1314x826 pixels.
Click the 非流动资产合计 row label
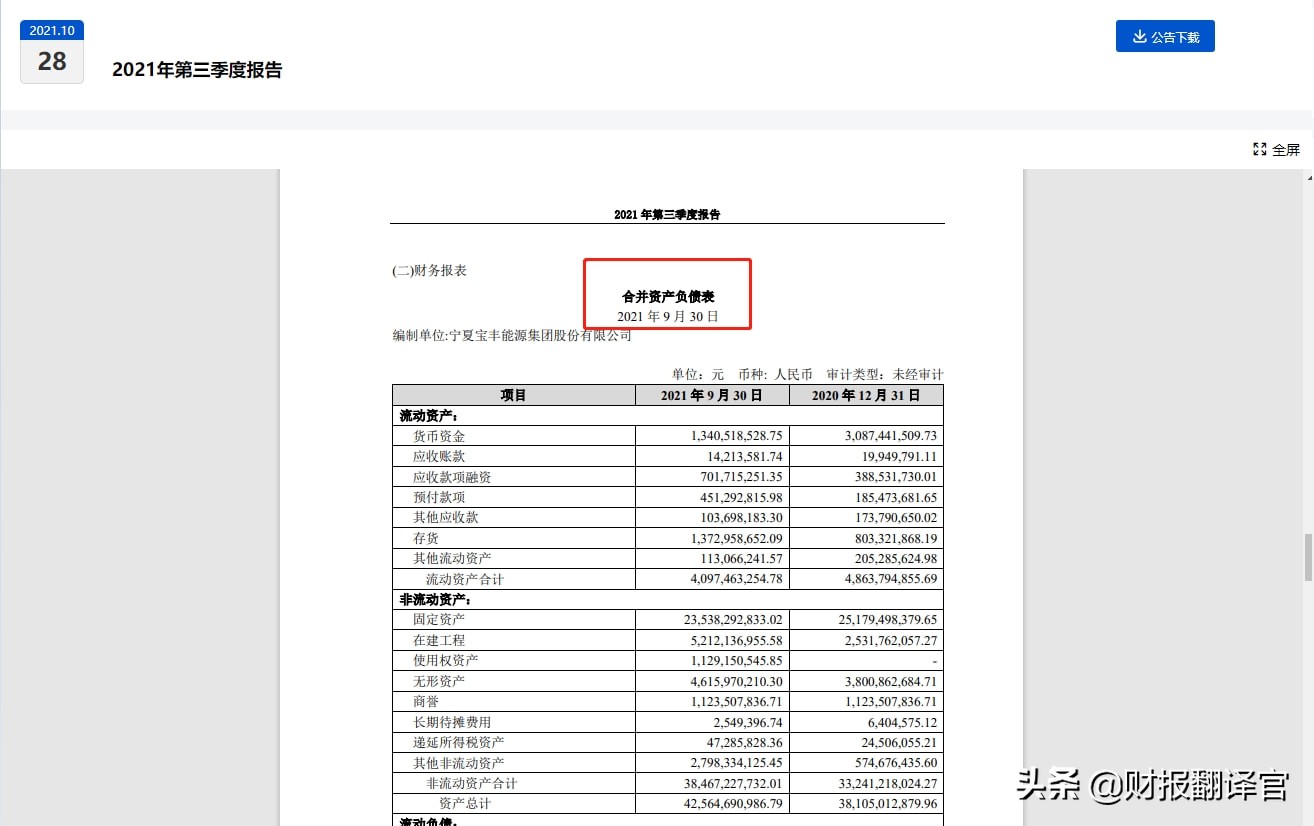coord(471,783)
